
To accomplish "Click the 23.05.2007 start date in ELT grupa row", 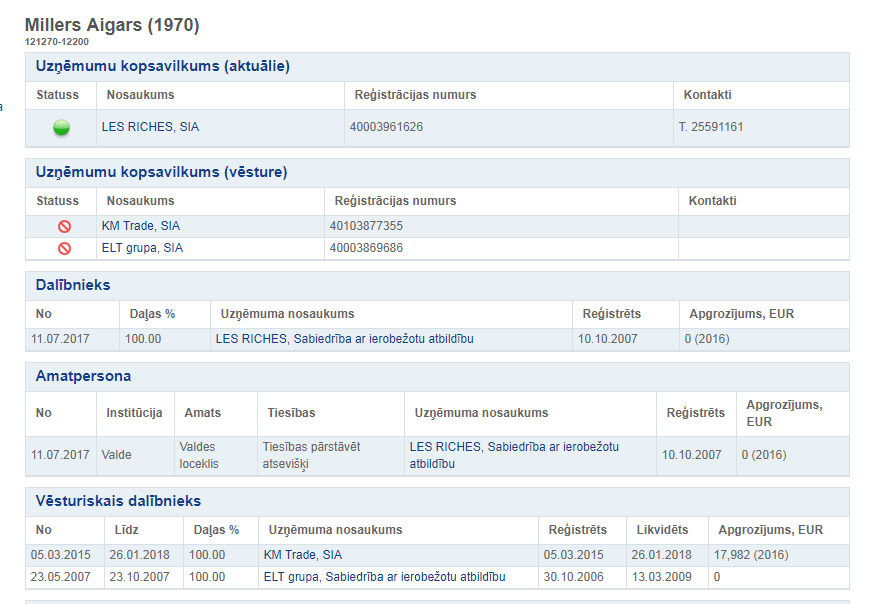I will (60, 577).
